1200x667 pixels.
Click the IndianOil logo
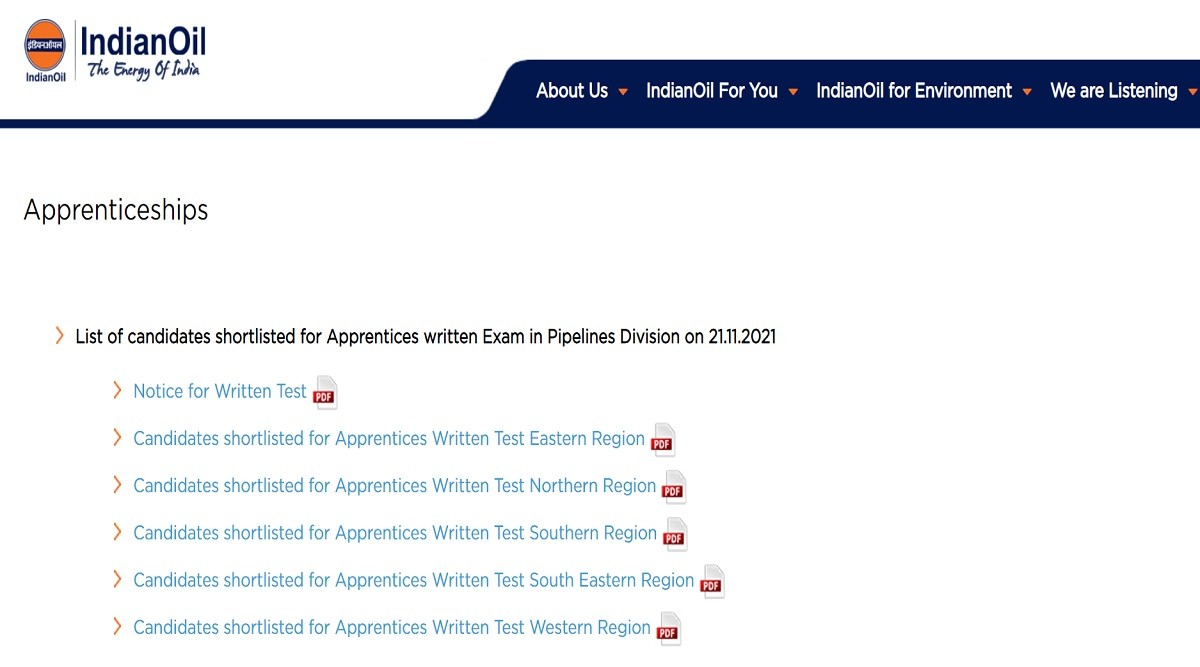[115, 52]
